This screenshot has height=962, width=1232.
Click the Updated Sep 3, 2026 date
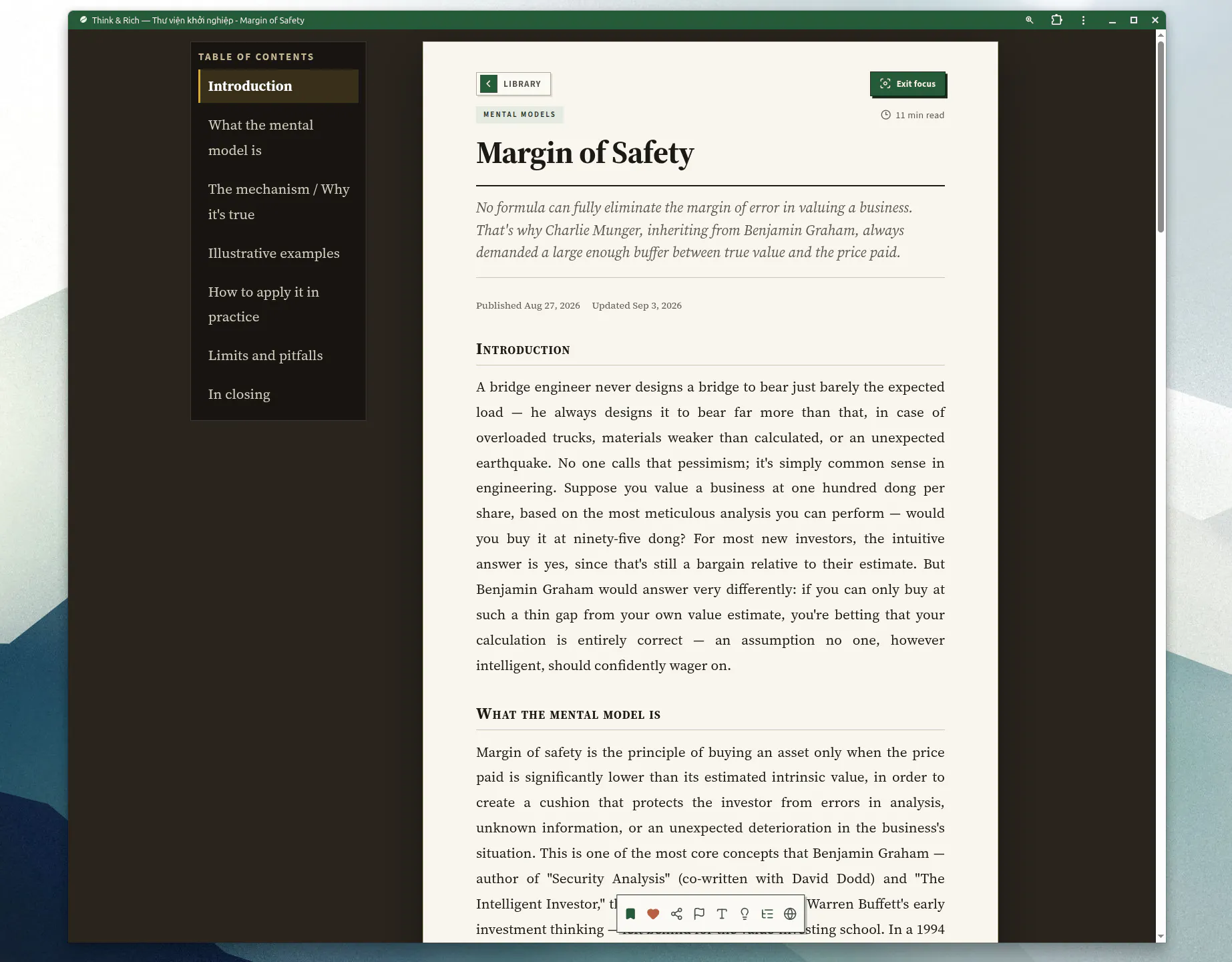pyautogui.click(x=636, y=305)
